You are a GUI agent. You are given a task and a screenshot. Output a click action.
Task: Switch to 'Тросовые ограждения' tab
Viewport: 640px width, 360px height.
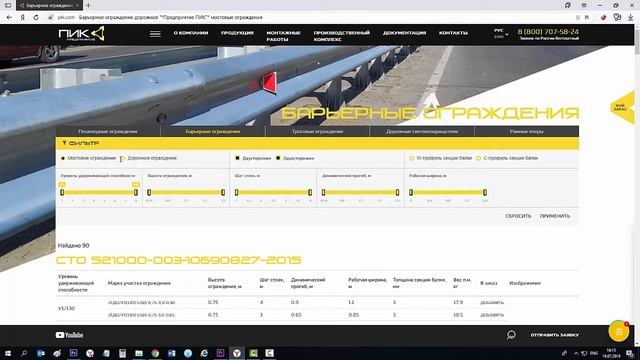click(x=317, y=131)
